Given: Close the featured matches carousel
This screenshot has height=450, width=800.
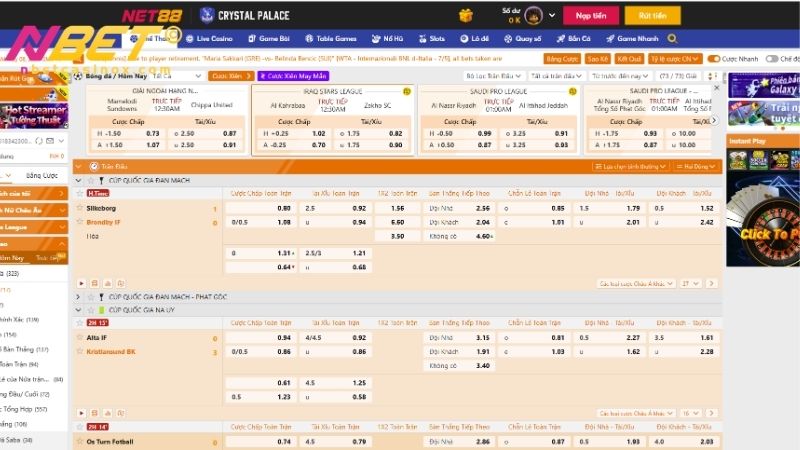Looking at the screenshot, I should coord(716,88).
